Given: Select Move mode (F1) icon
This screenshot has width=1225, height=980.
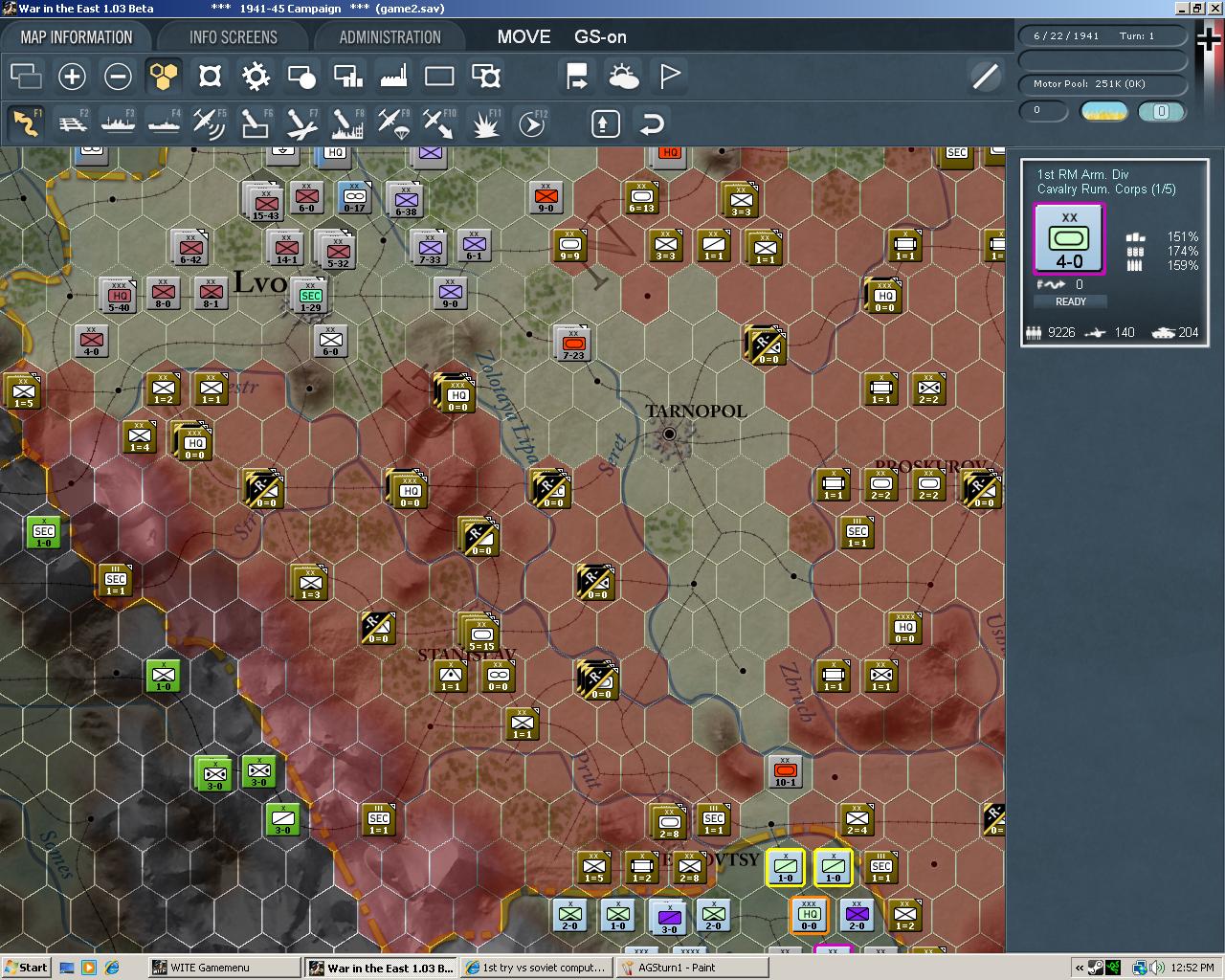Looking at the screenshot, I should click(26, 123).
